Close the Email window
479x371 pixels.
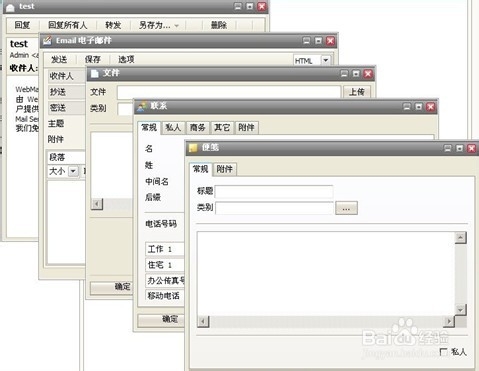pyautogui.click(x=330, y=41)
